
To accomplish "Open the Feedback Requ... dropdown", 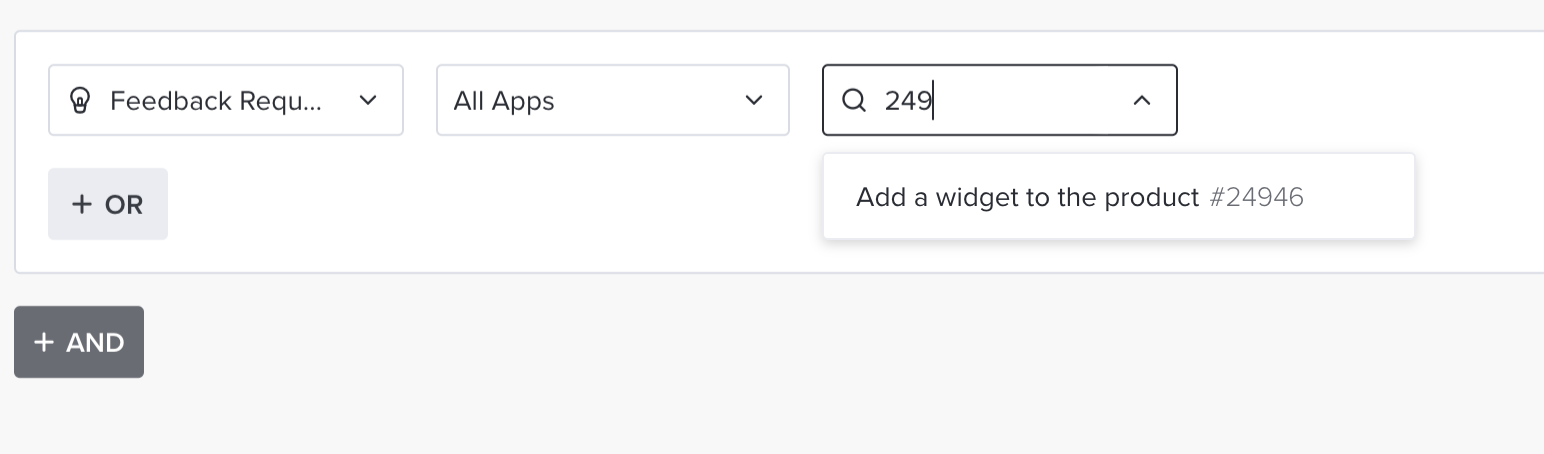I will 226,100.
